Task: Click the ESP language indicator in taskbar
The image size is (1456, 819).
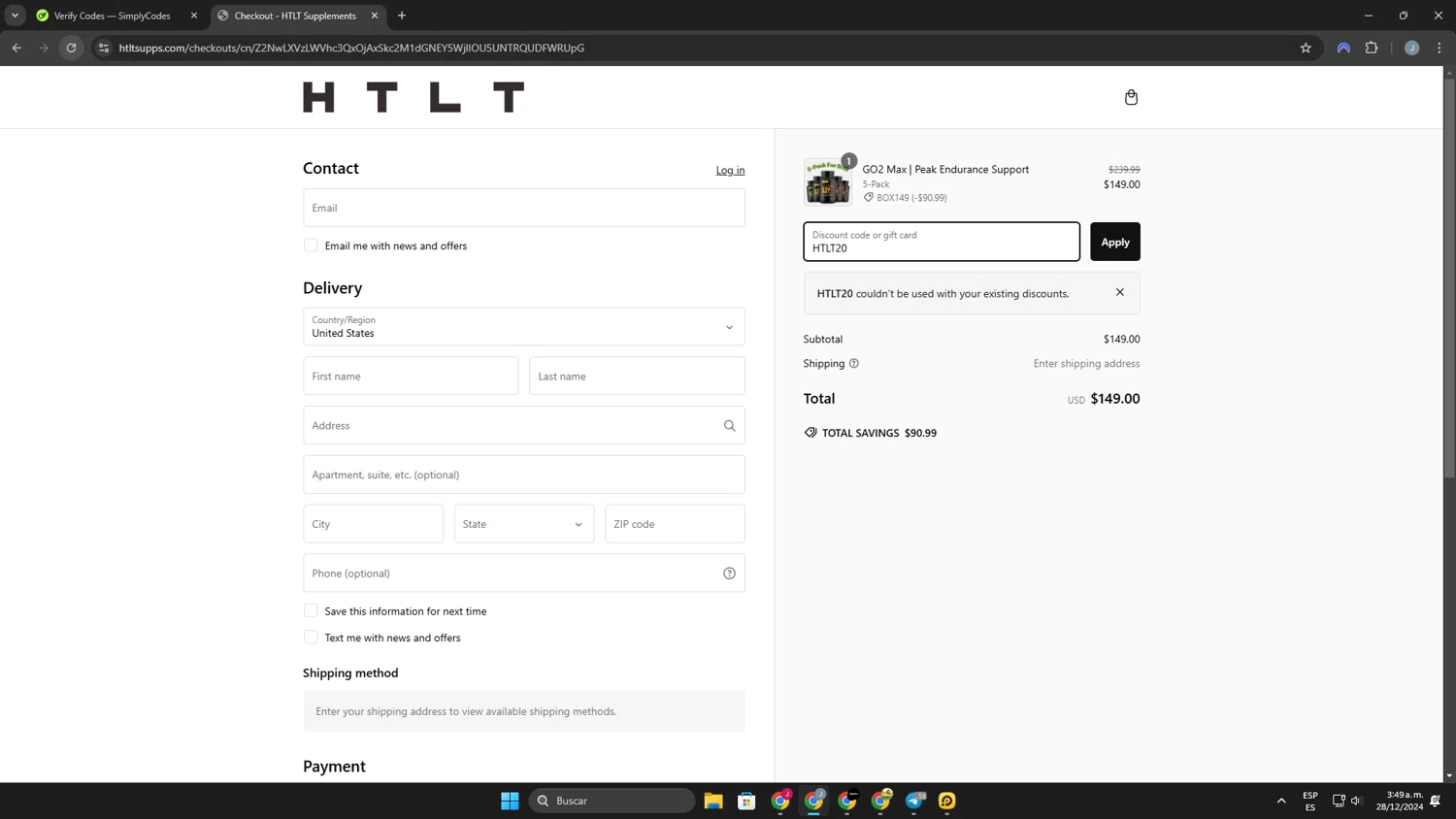Action: tap(1310, 801)
